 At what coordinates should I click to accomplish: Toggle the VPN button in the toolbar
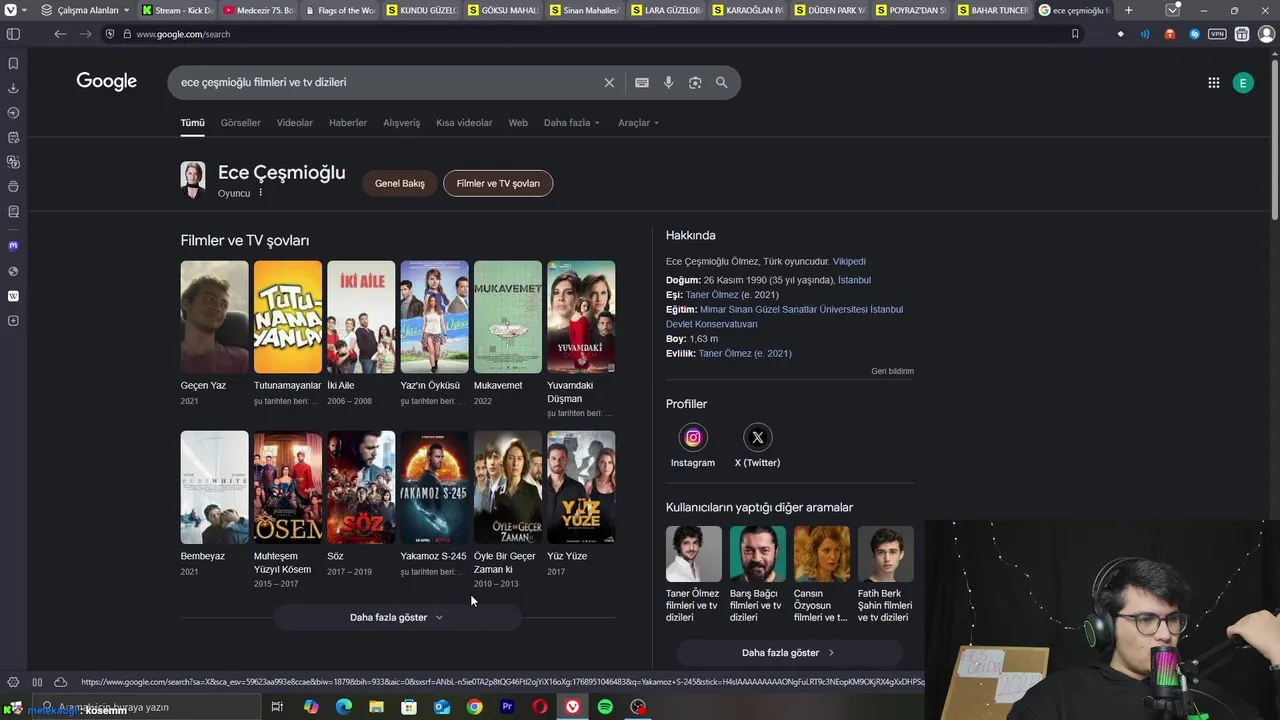tap(1217, 34)
